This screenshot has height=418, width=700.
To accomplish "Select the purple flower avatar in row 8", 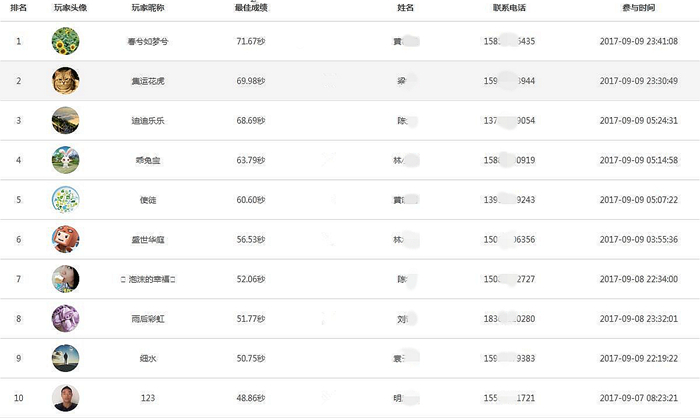I will (x=66, y=318).
